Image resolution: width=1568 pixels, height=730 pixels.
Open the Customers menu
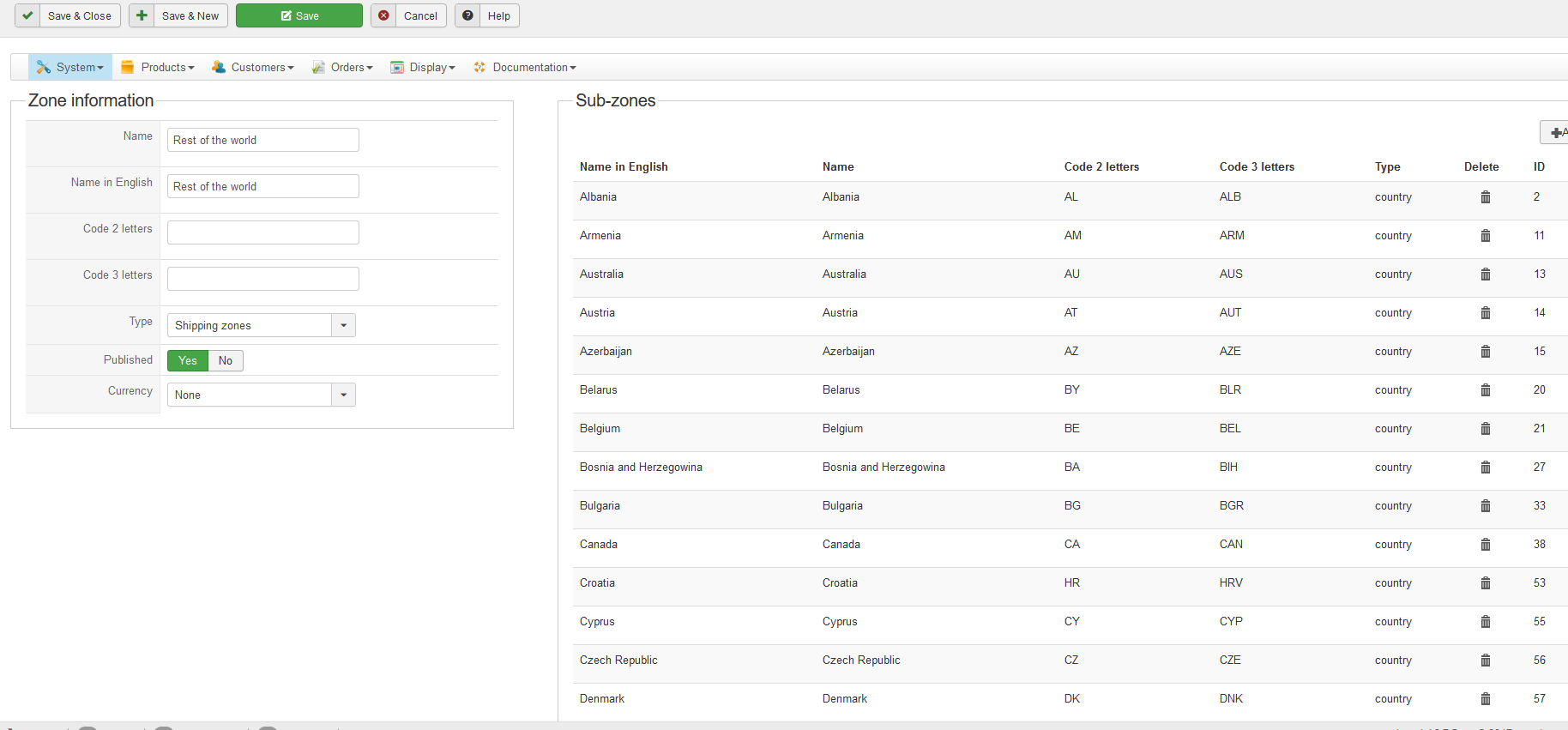coord(253,68)
